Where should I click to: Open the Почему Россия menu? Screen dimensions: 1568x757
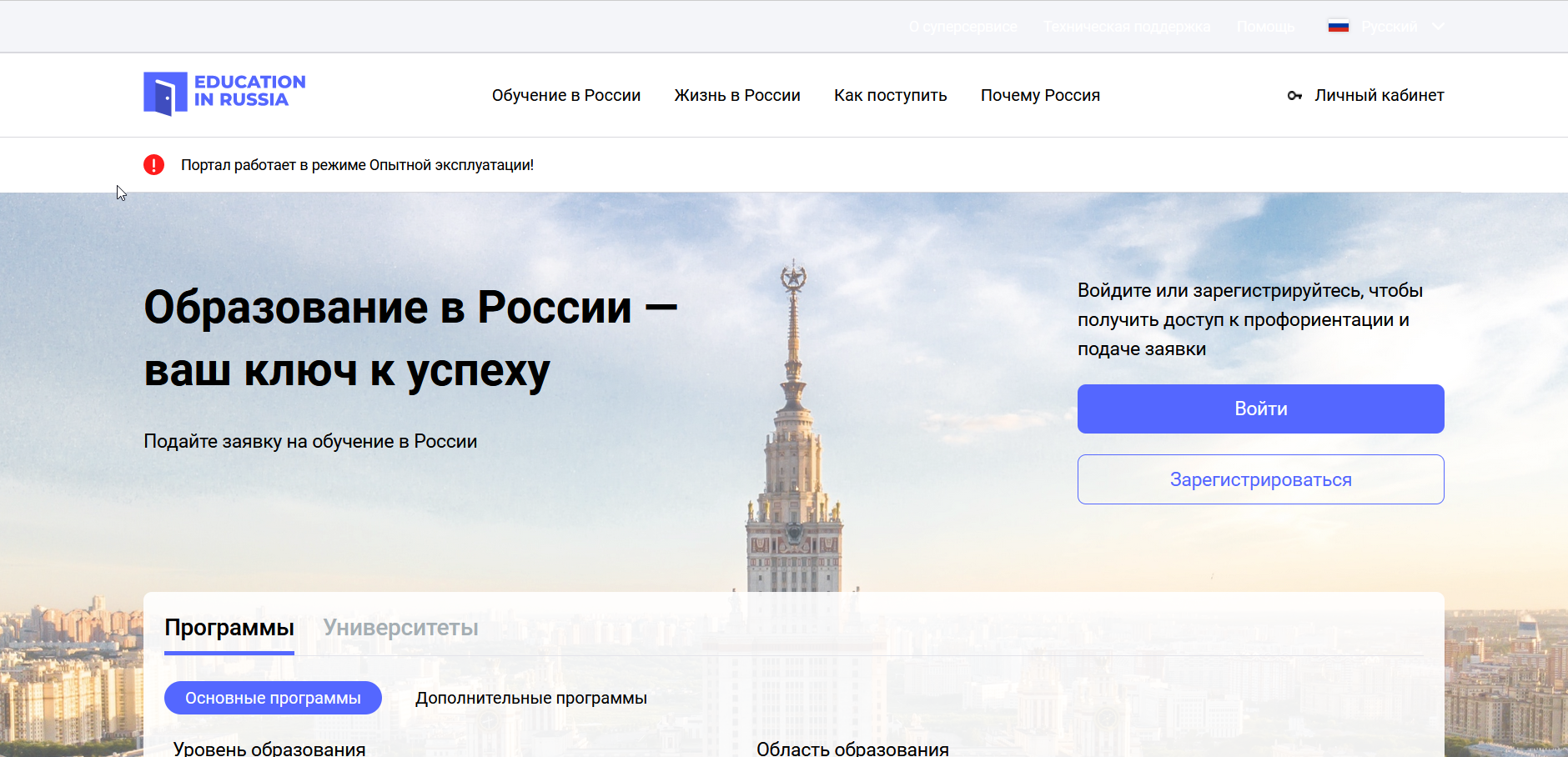coord(1040,95)
